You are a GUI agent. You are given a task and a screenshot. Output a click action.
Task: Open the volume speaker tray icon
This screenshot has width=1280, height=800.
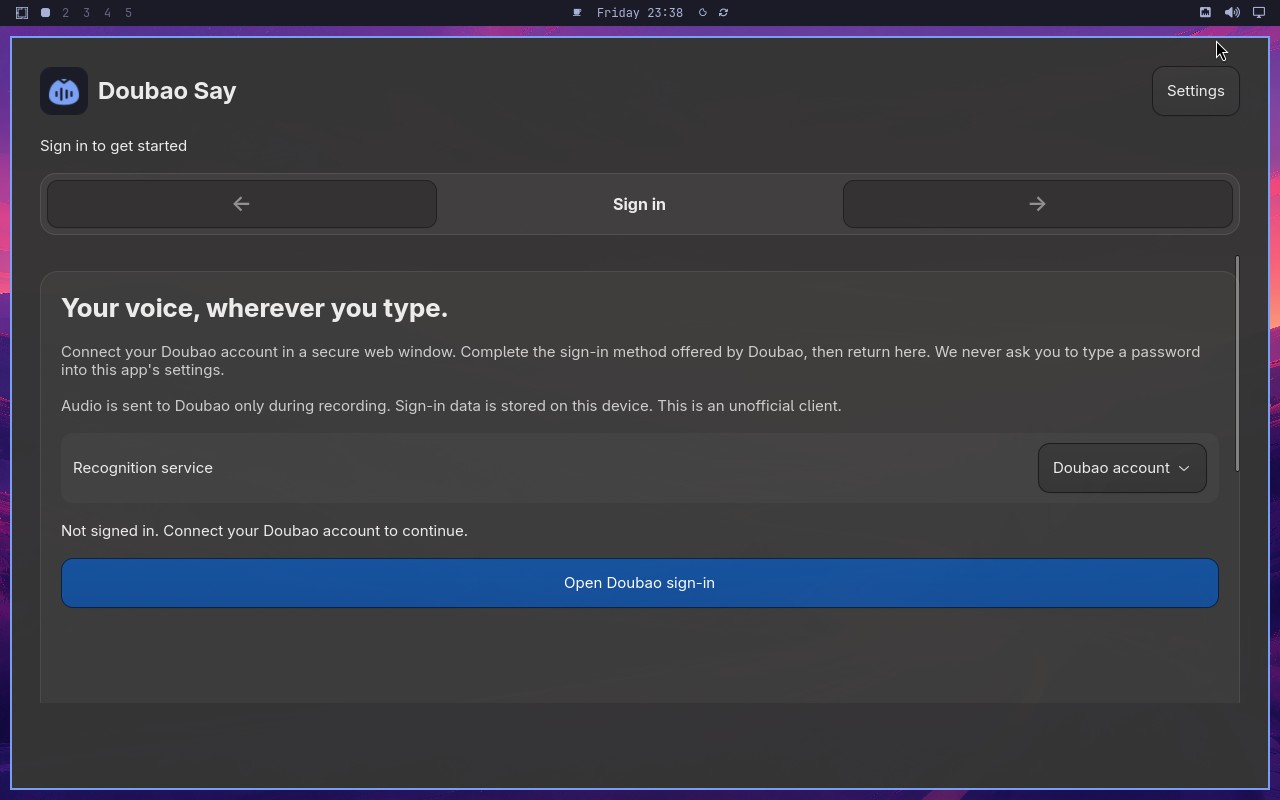pos(1232,13)
